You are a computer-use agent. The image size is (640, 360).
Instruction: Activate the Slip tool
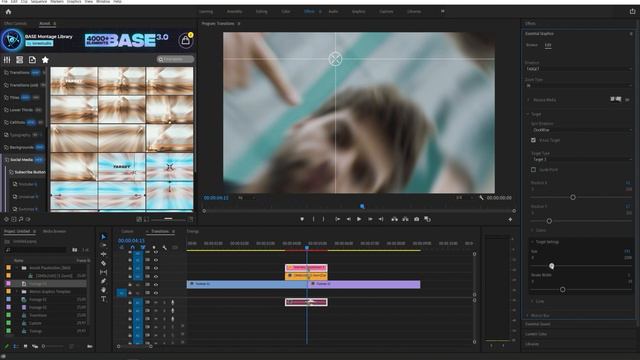[x=104, y=272]
